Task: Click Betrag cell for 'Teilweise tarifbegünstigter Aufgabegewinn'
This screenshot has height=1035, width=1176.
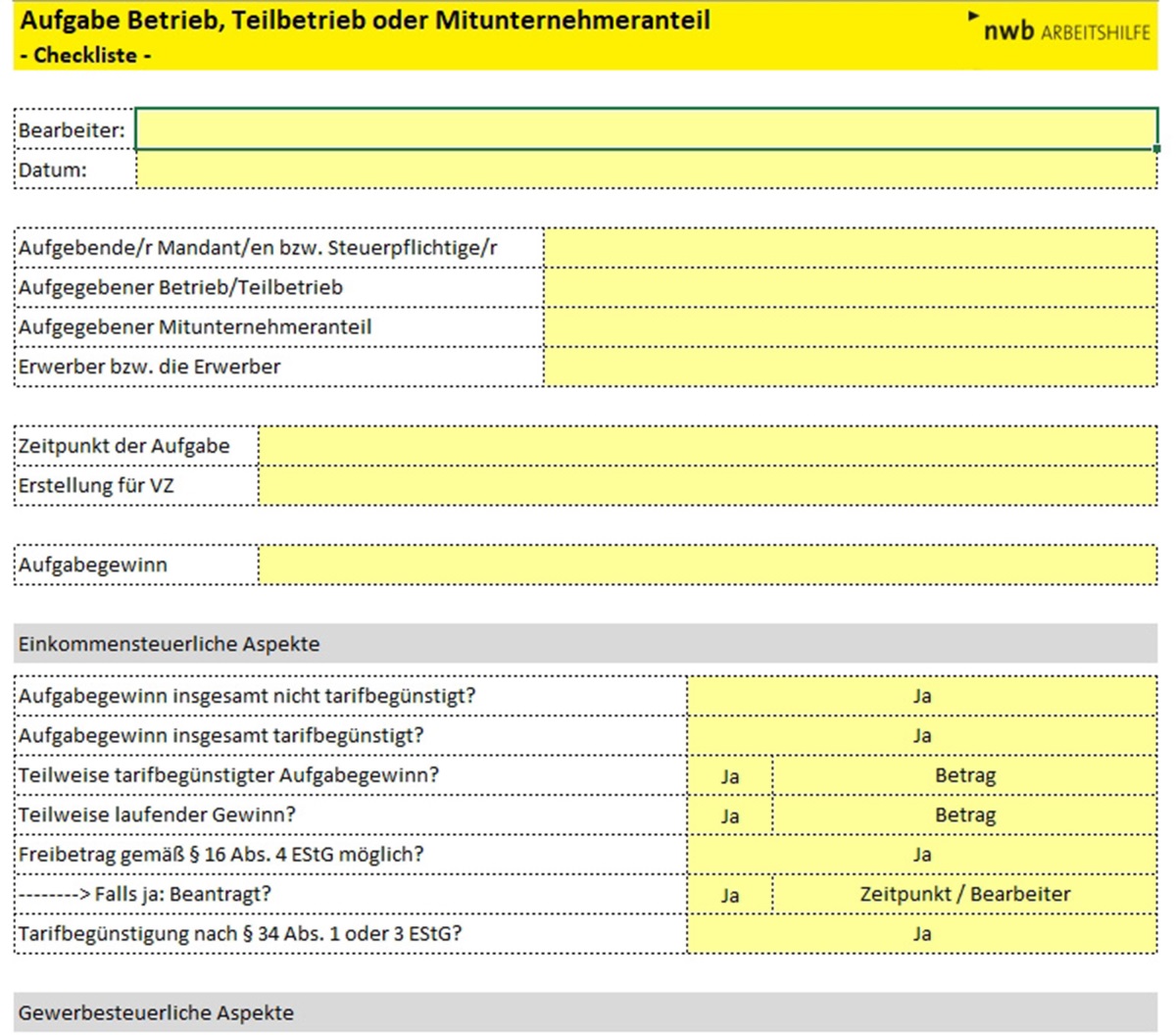Action: [x=964, y=776]
